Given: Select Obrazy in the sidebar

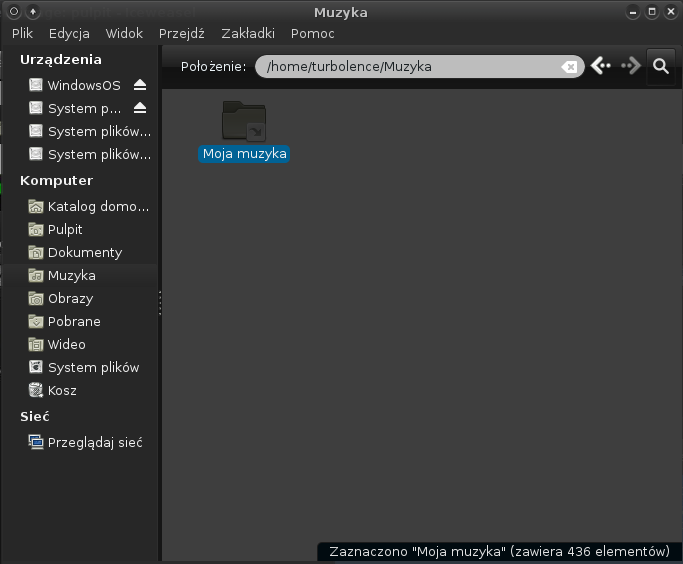Looking at the screenshot, I should pos(70,298).
